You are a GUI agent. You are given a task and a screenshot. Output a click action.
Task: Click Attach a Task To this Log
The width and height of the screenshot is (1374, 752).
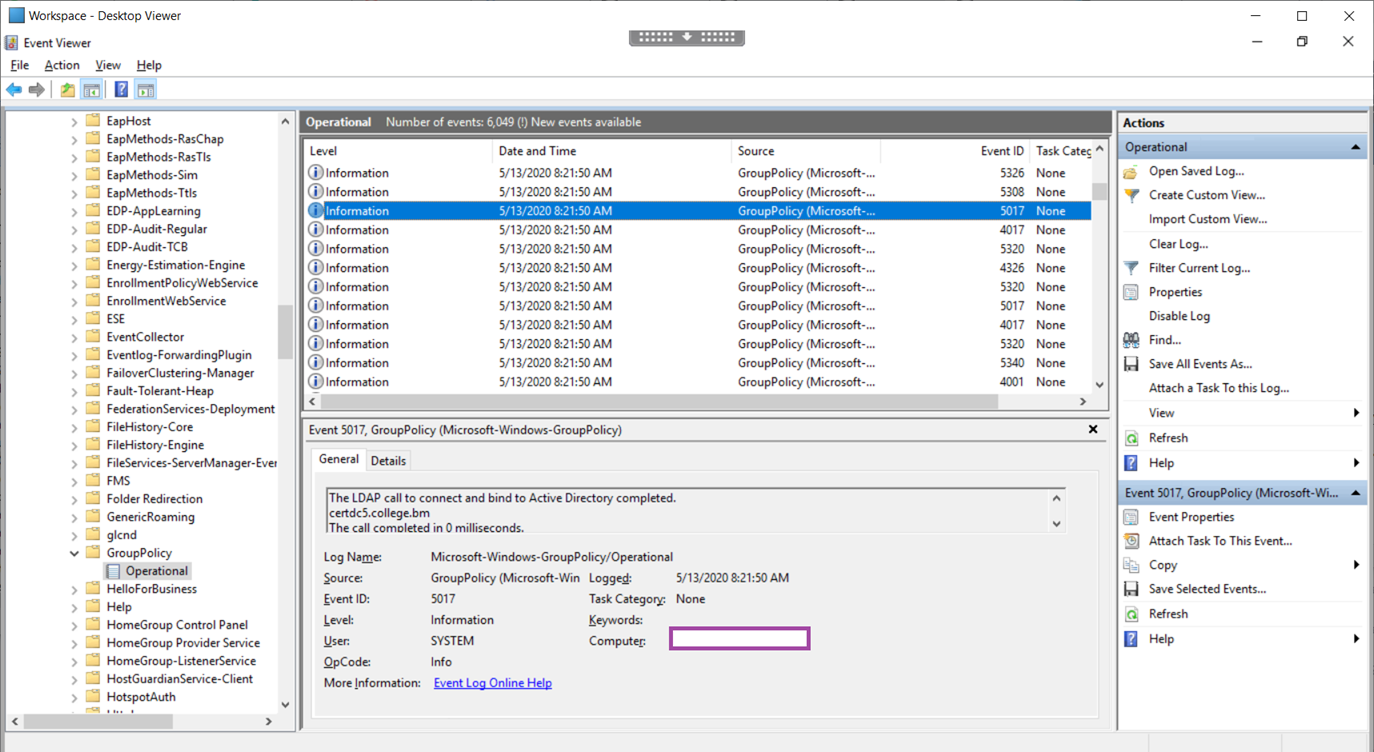click(x=1219, y=388)
